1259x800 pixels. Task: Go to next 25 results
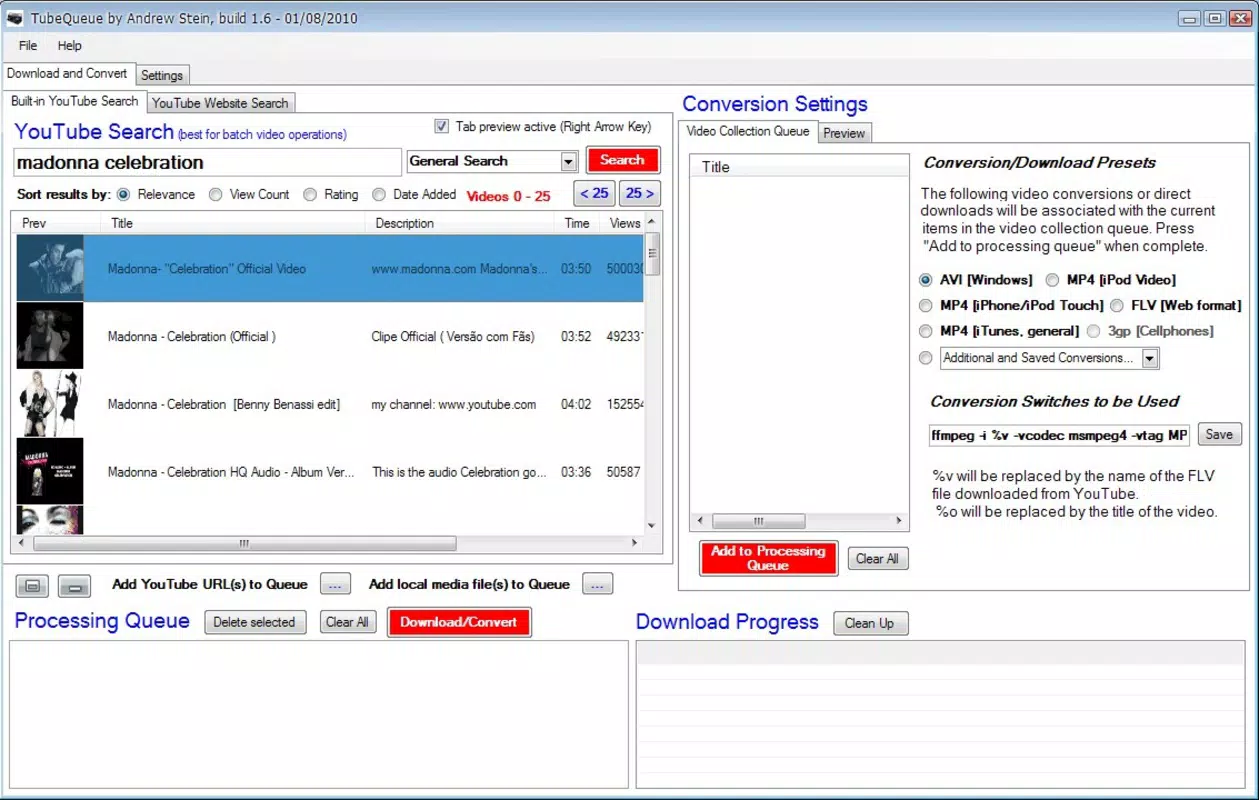(x=640, y=194)
